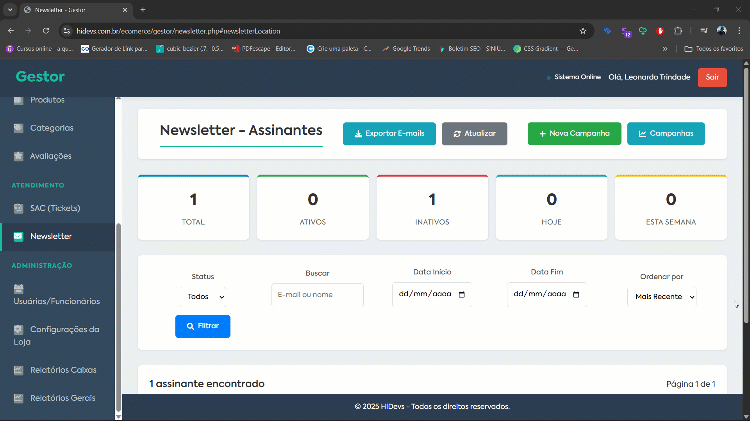Viewport: 750px width, 421px height.
Task: Click the Data Início date field
Action: [x=432, y=294]
